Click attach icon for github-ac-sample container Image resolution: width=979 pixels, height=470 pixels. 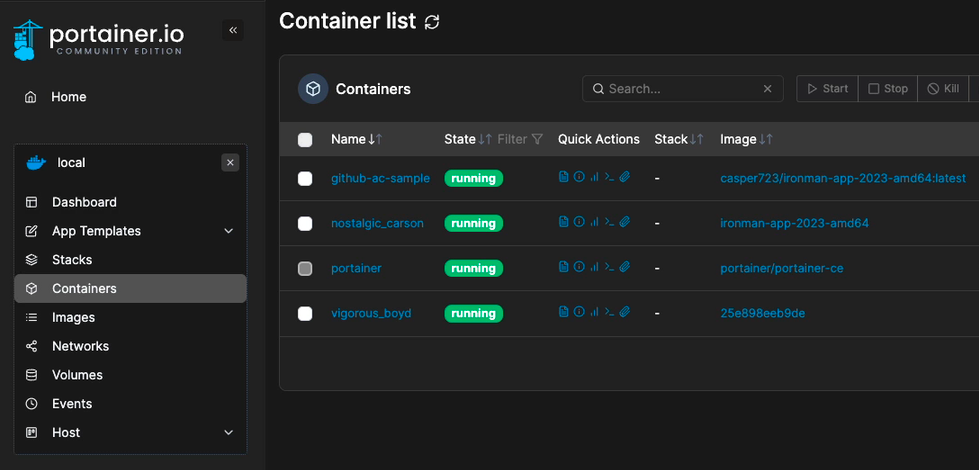click(x=624, y=178)
